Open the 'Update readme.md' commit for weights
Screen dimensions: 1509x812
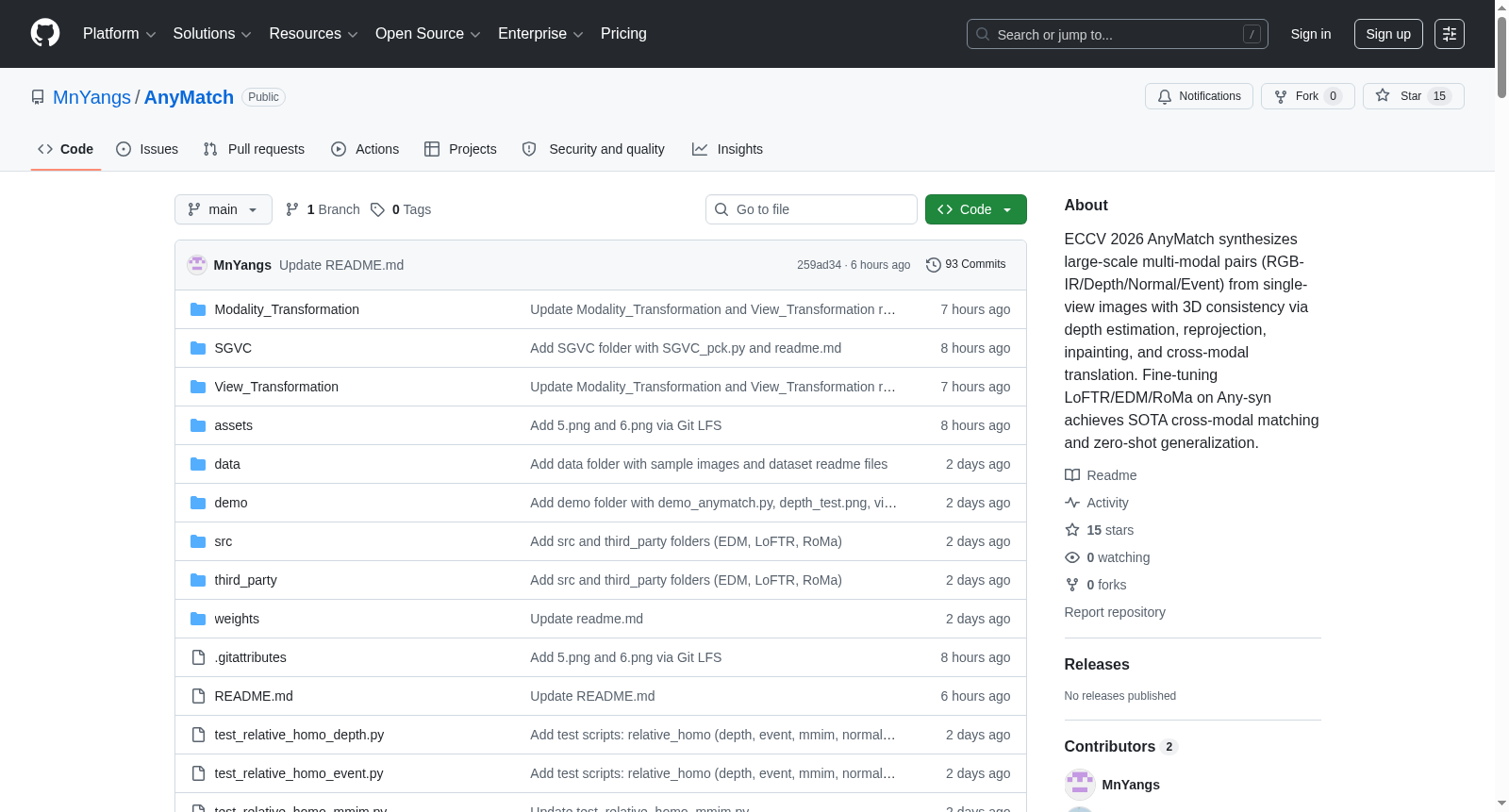pos(587,619)
